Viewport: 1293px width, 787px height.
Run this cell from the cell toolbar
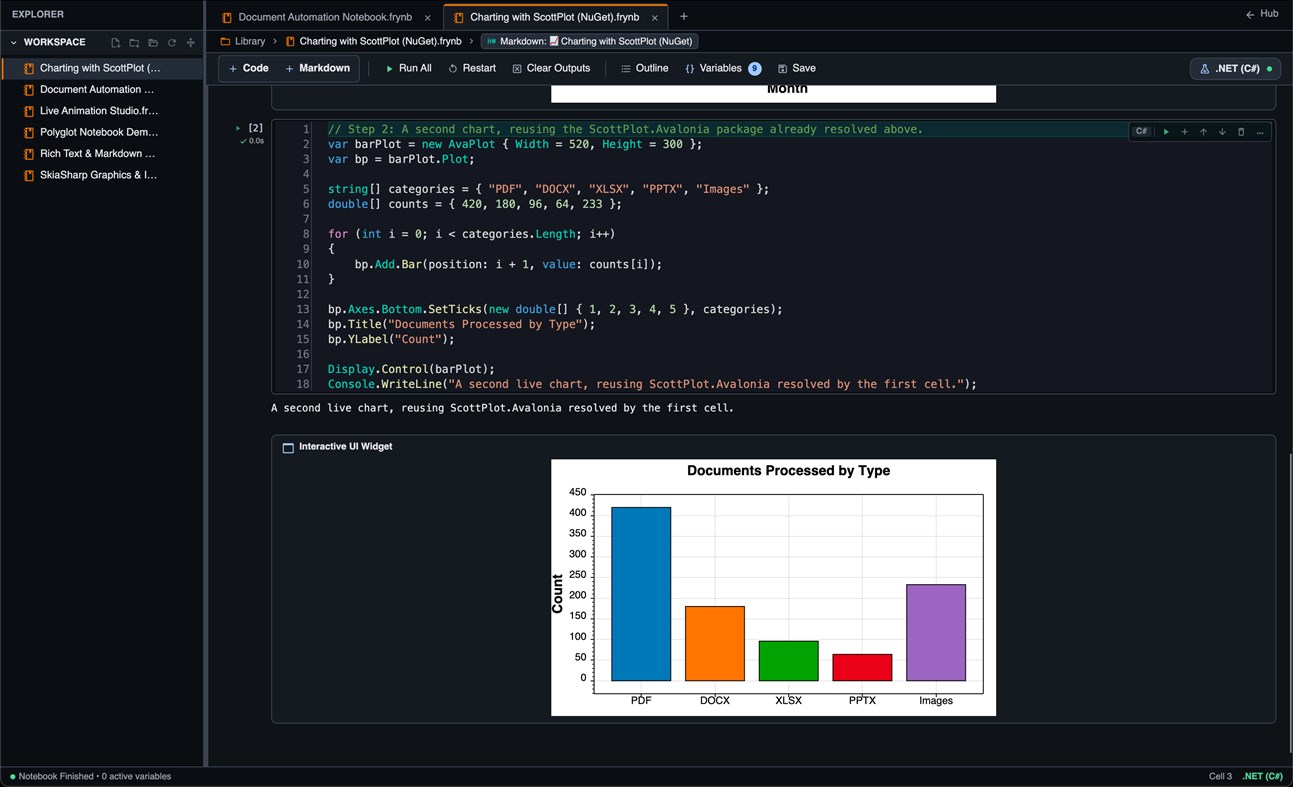point(1166,132)
